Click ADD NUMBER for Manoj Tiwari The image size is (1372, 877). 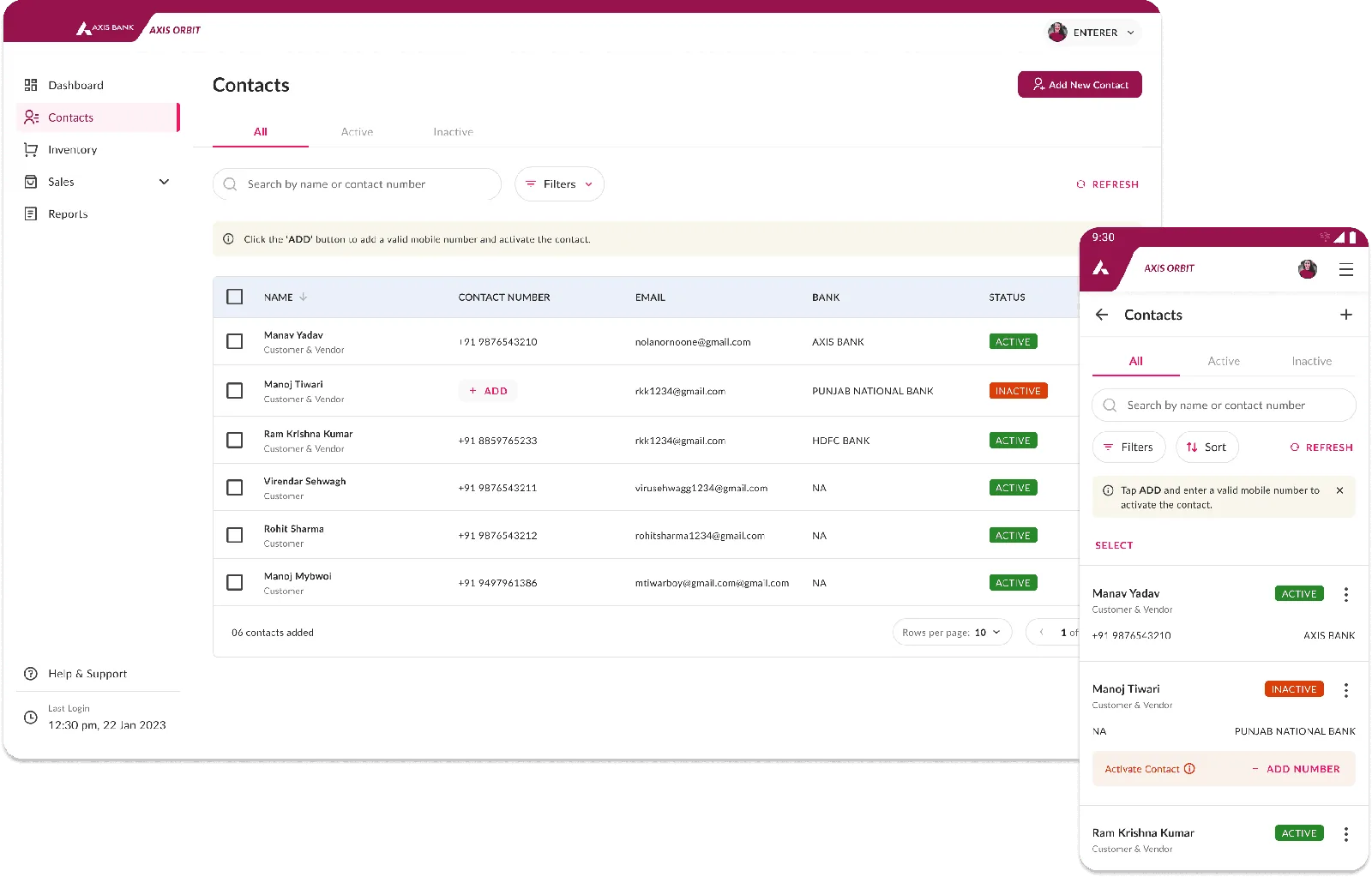(x=1296, y=769)
